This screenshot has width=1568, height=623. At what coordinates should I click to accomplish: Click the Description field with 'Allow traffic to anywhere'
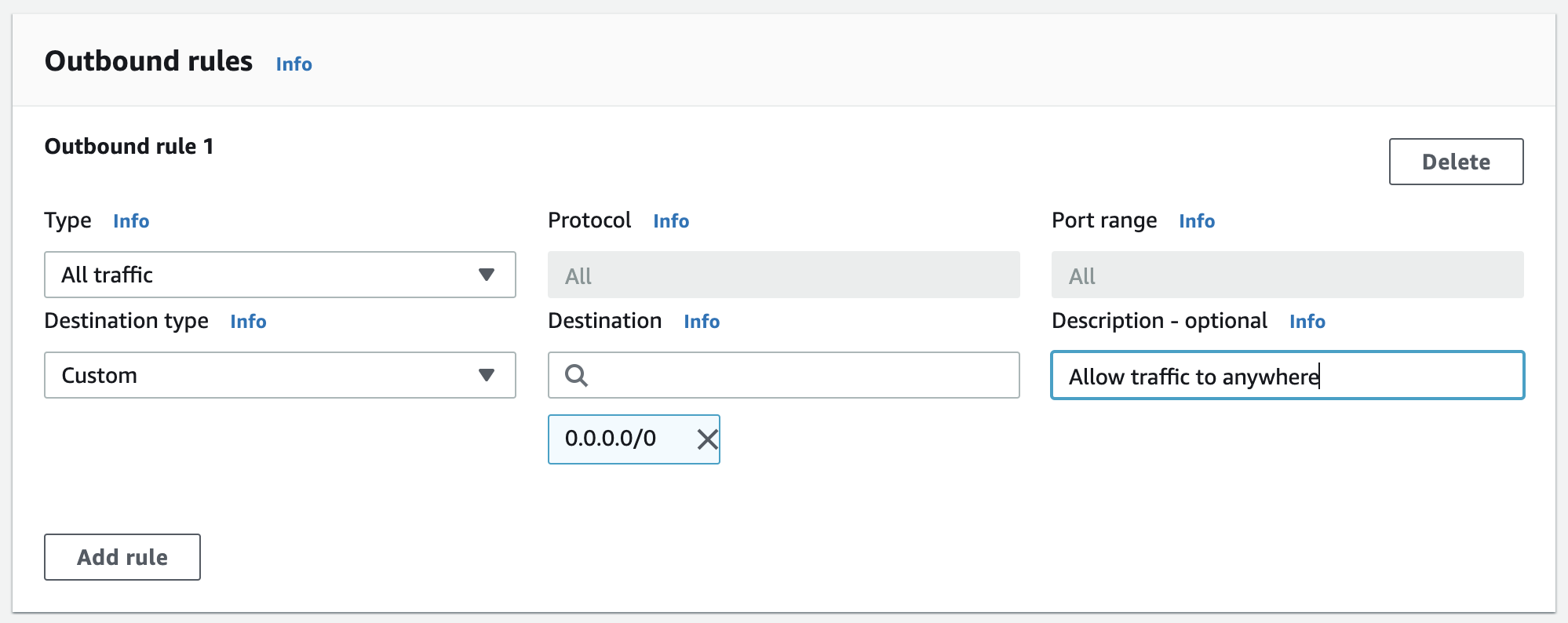(x=1287, y=376)
